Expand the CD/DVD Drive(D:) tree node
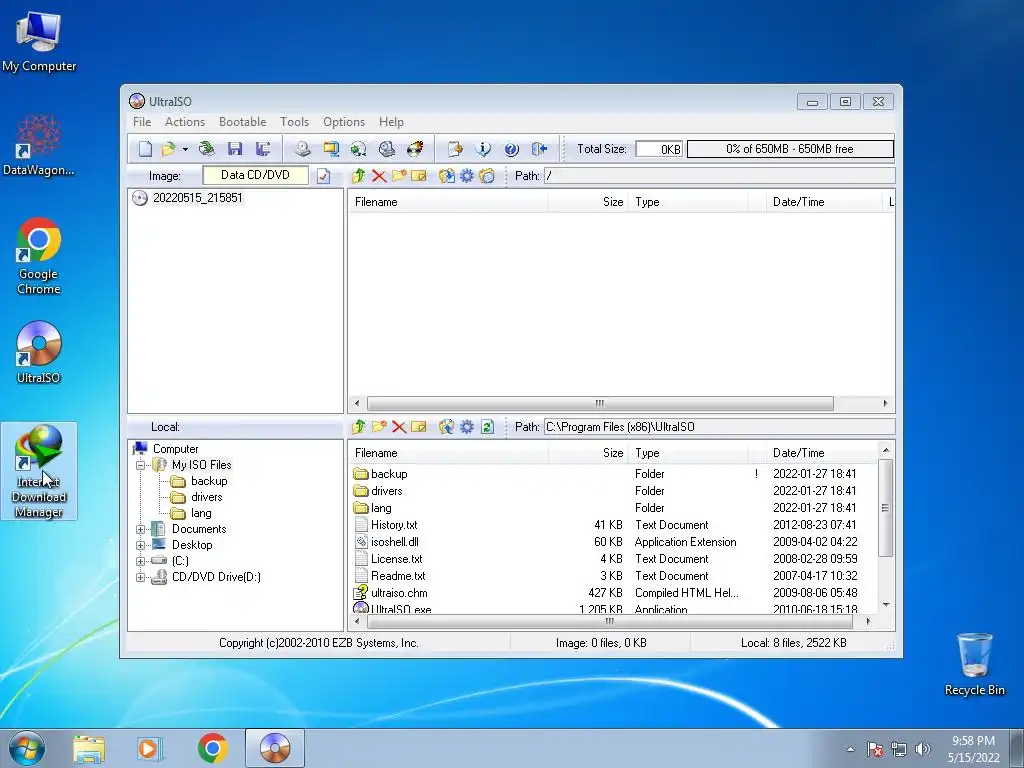The height and width of the screenshot is (768, 1024). pyautogui.click(x=140, y=577)
